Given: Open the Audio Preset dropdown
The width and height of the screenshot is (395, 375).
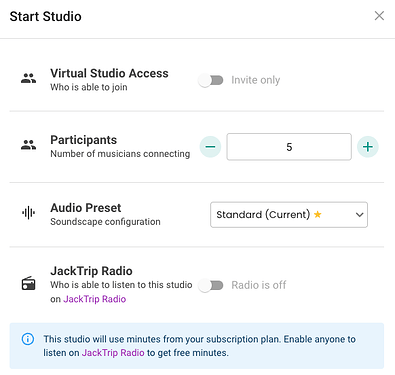Looking at the screenshot, I should click(289, 215).
